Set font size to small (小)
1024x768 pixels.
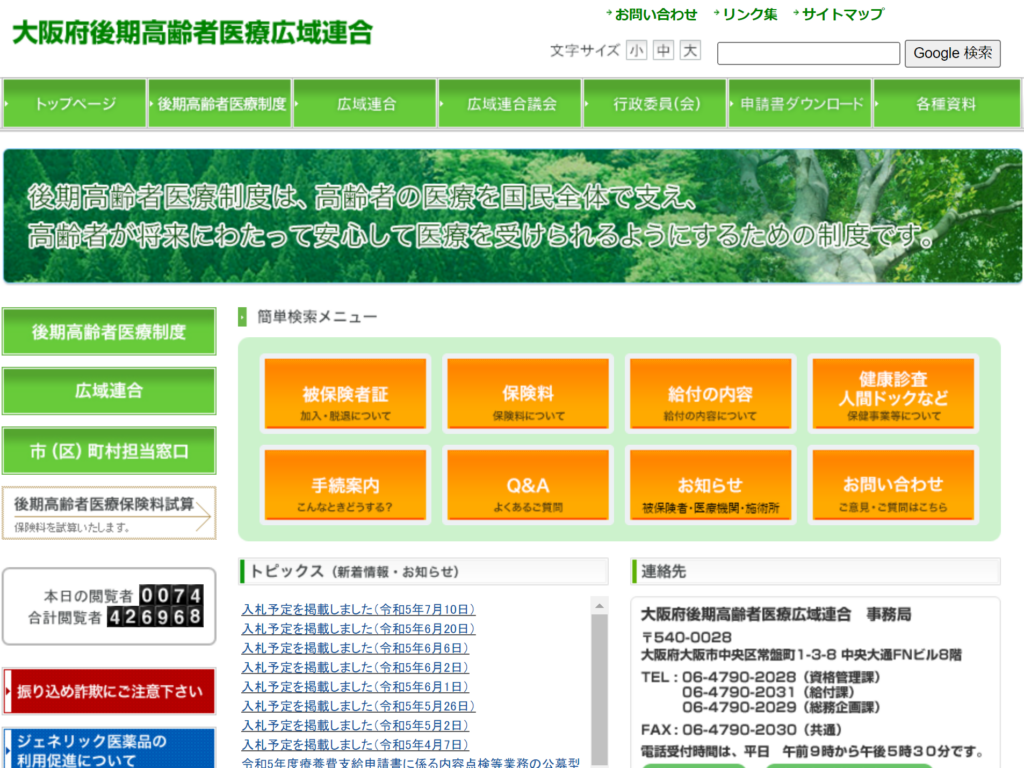point(637,51)
